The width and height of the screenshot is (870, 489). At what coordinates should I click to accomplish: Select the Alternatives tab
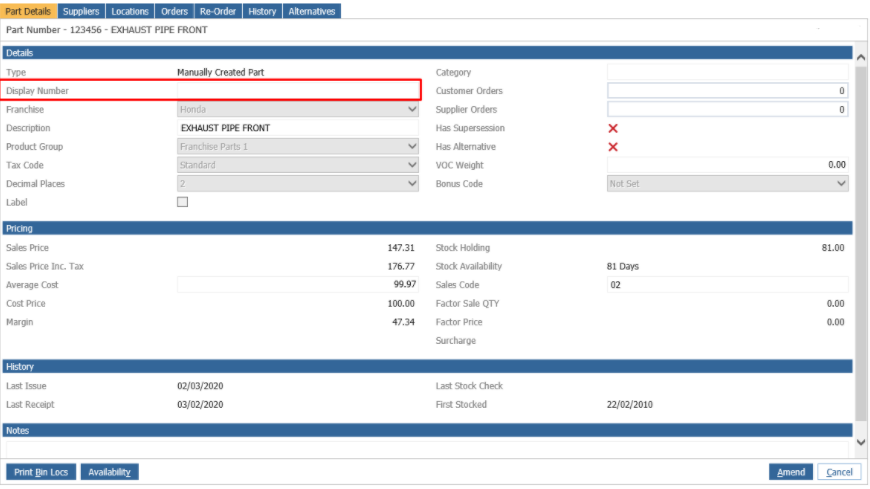click(x=312, y=11)
